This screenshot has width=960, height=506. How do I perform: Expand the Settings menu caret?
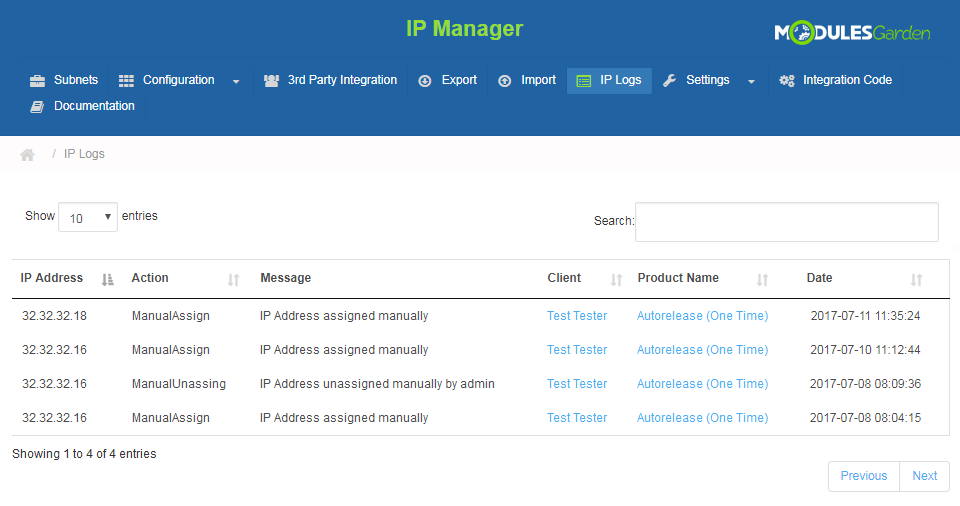click(x=751, y=81)
